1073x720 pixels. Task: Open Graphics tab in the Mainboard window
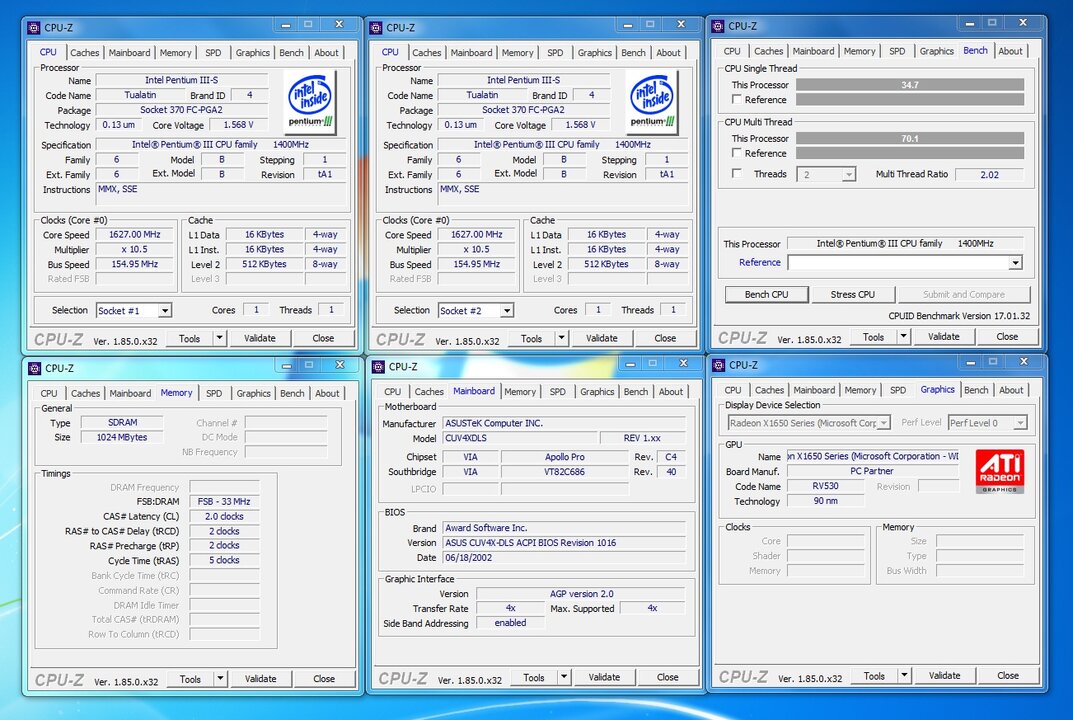click(x=597, y=392)
